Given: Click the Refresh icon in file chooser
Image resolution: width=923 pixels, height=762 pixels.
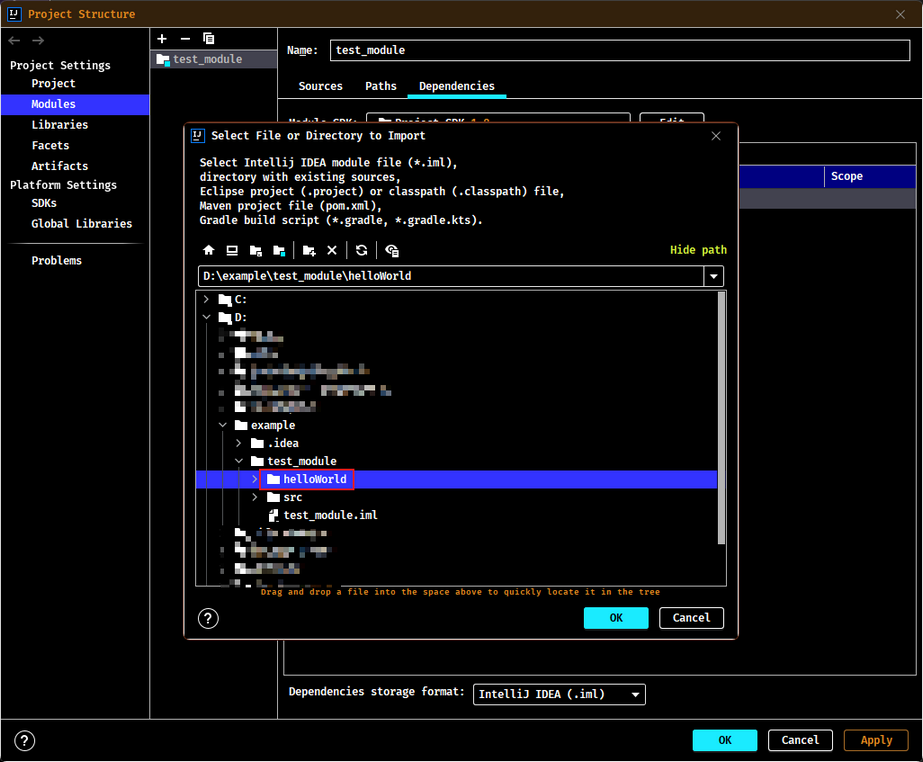Looking at the screenshot, I should [x=361, y=250].
